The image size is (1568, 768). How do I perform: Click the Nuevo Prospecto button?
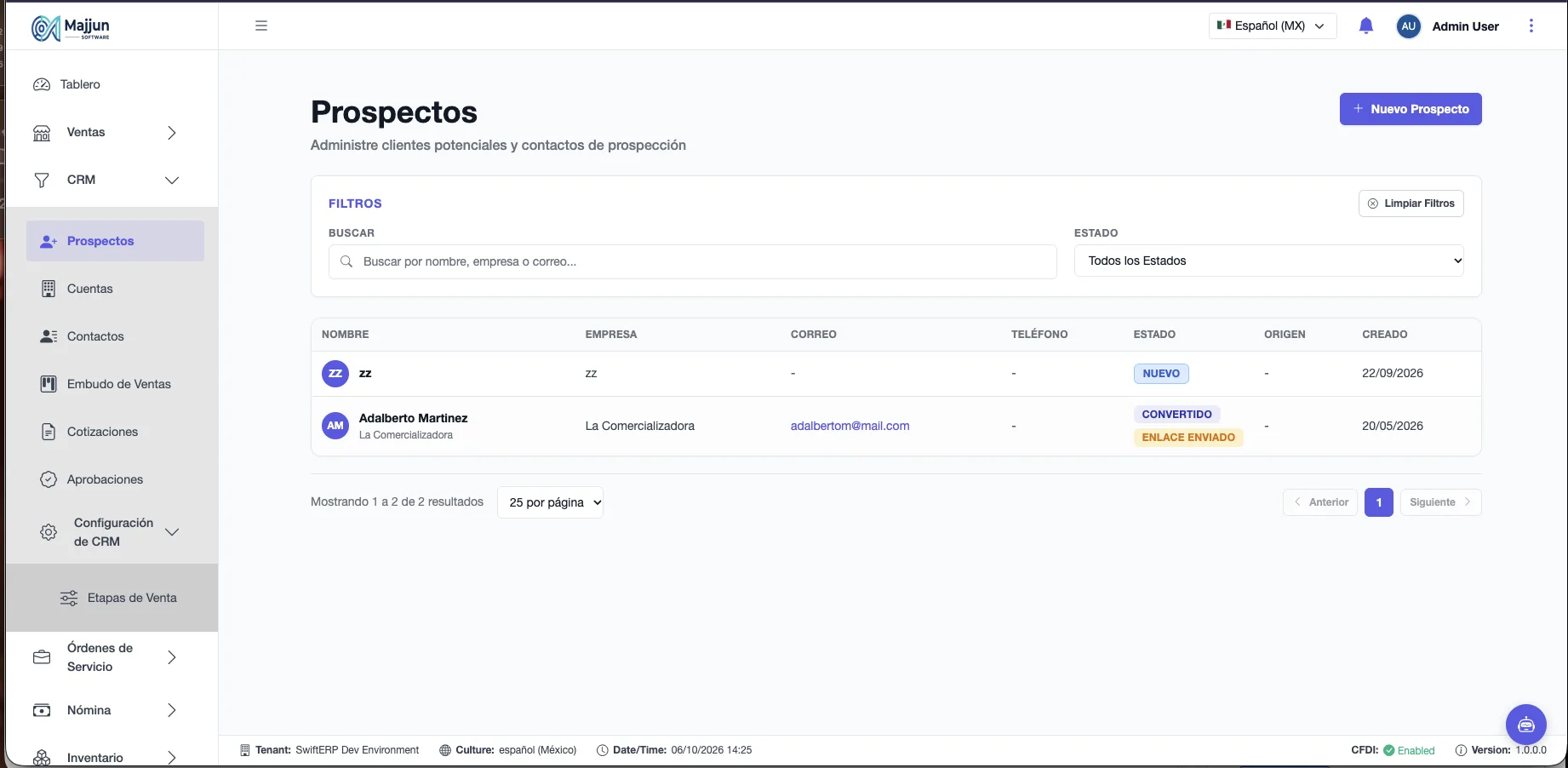click(x=1411, y=109)
